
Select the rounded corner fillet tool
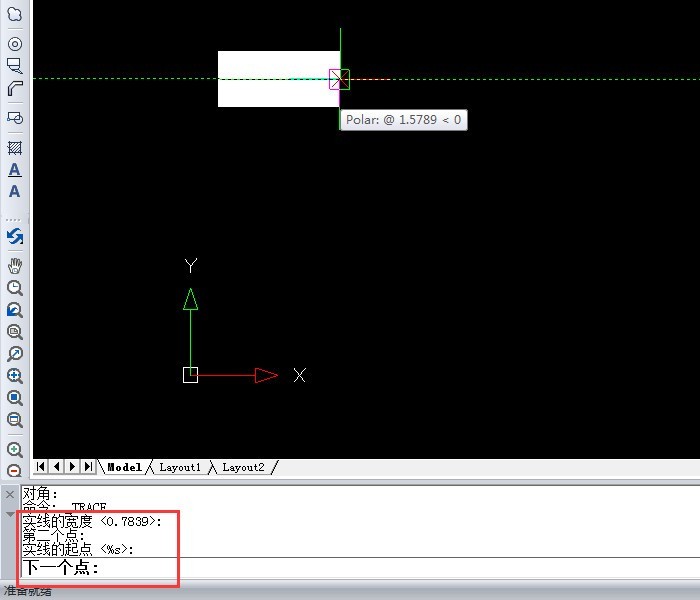pos(14,89)
